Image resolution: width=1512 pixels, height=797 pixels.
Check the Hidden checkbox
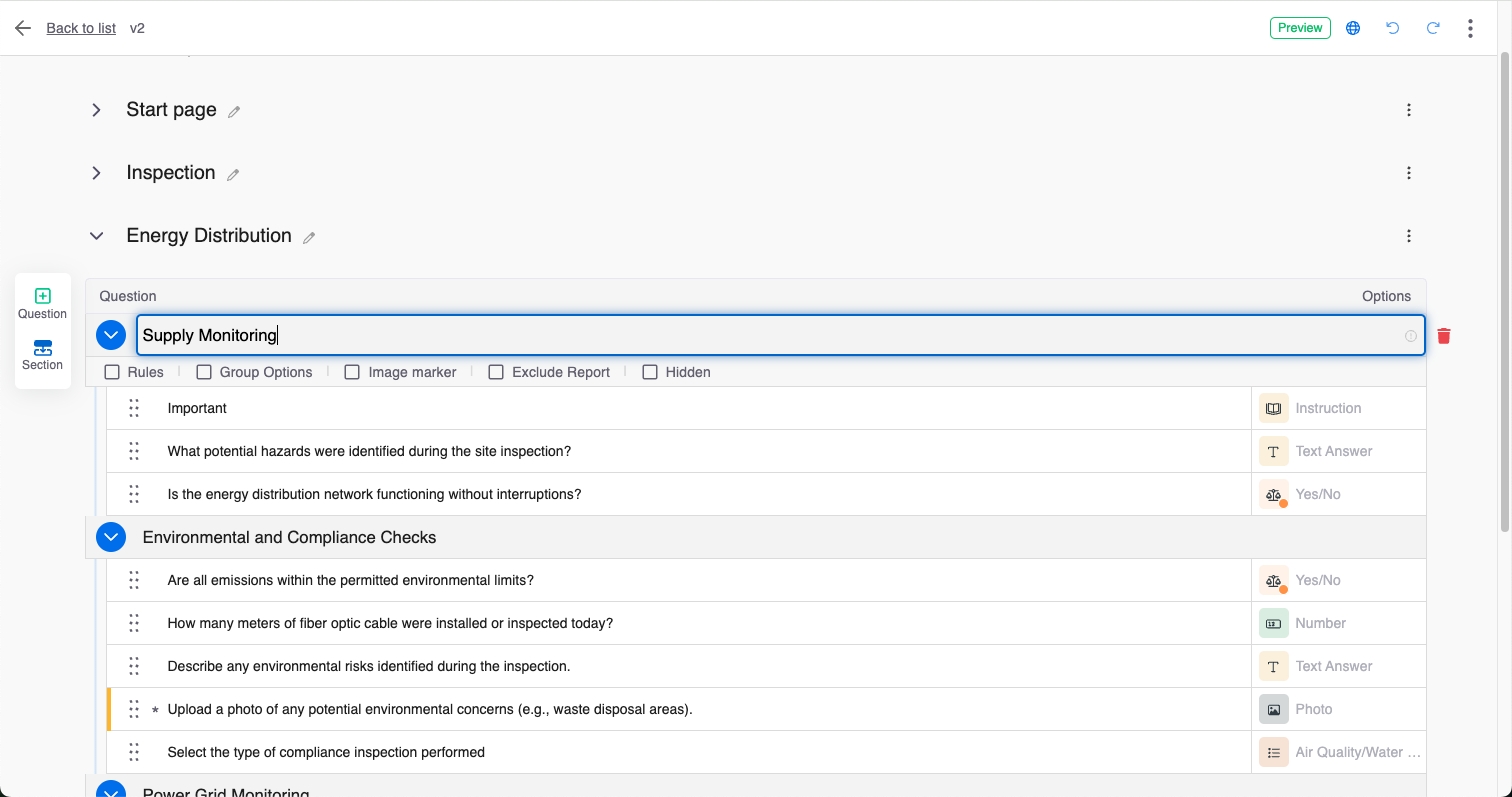point(650,372)
